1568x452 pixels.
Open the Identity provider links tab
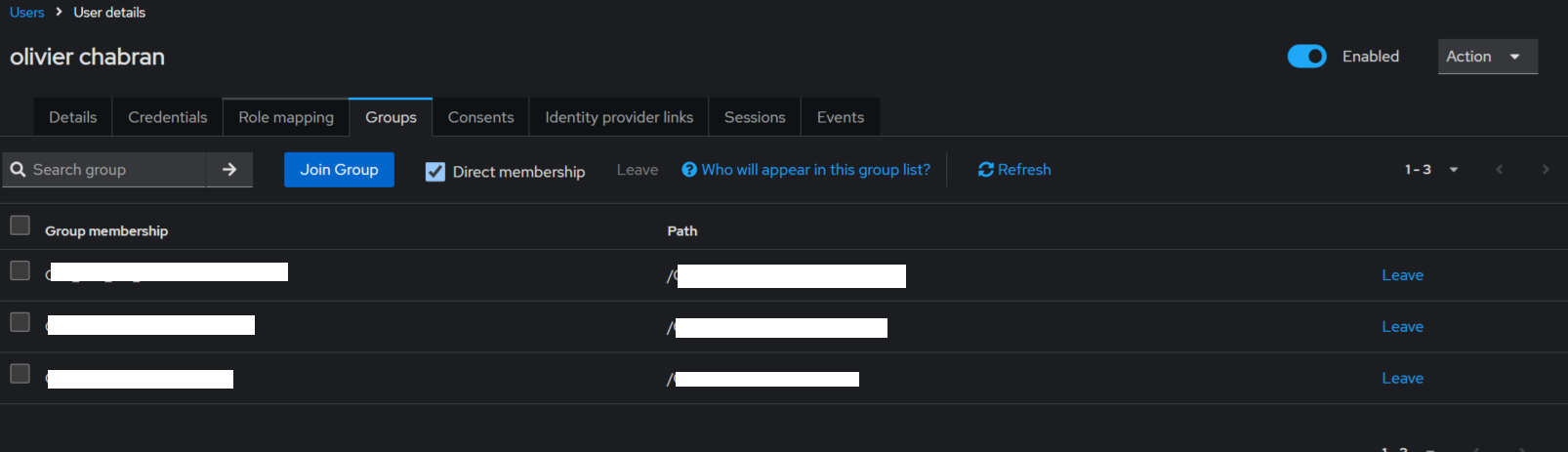(x=619, y=117)
